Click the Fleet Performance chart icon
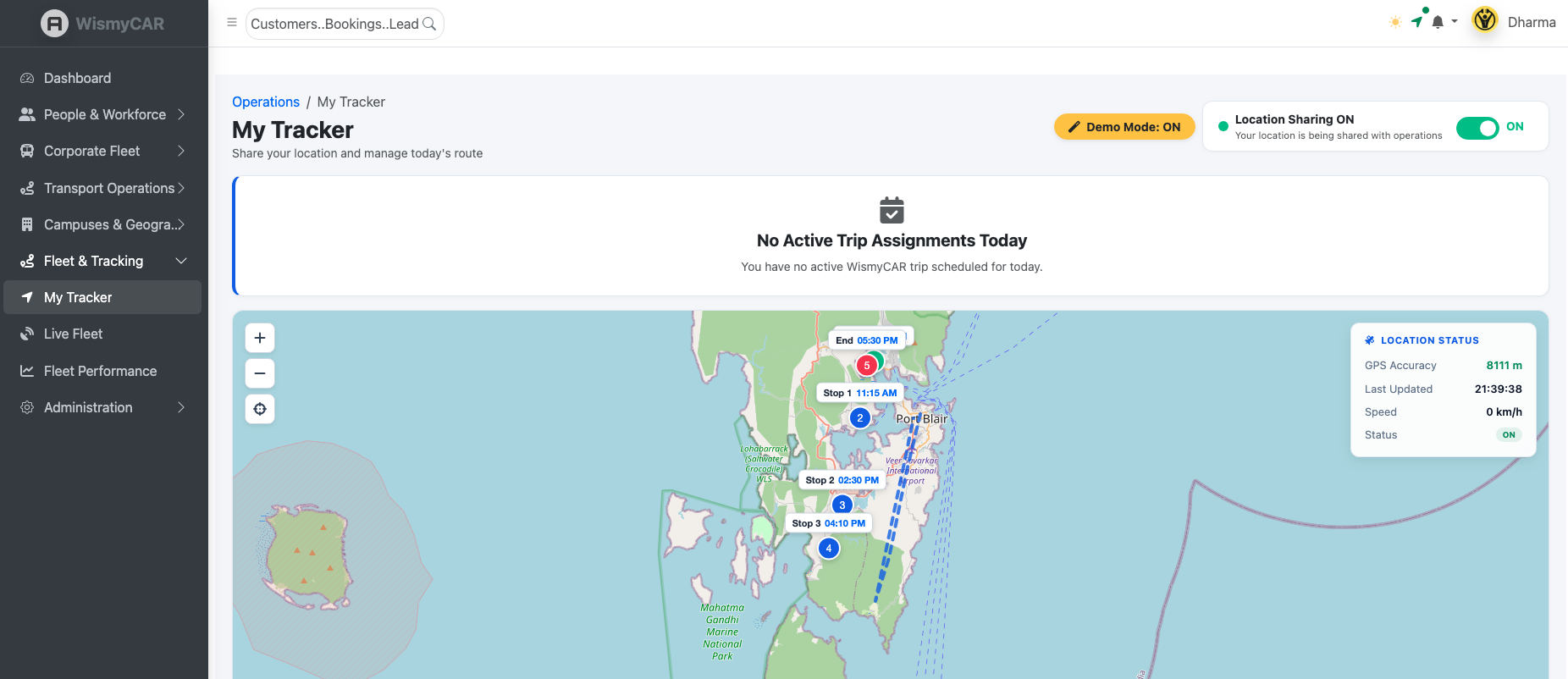The width and height of the screenshot is (1568, 679). [27, 371]
